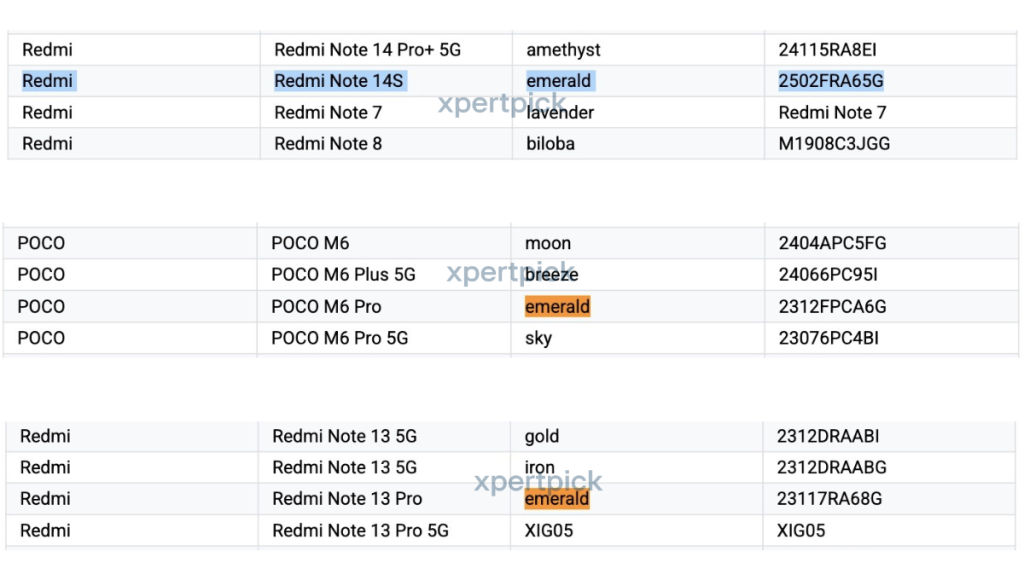
Task: Click model number '2312DRAABG'
Action: (831, 467)
